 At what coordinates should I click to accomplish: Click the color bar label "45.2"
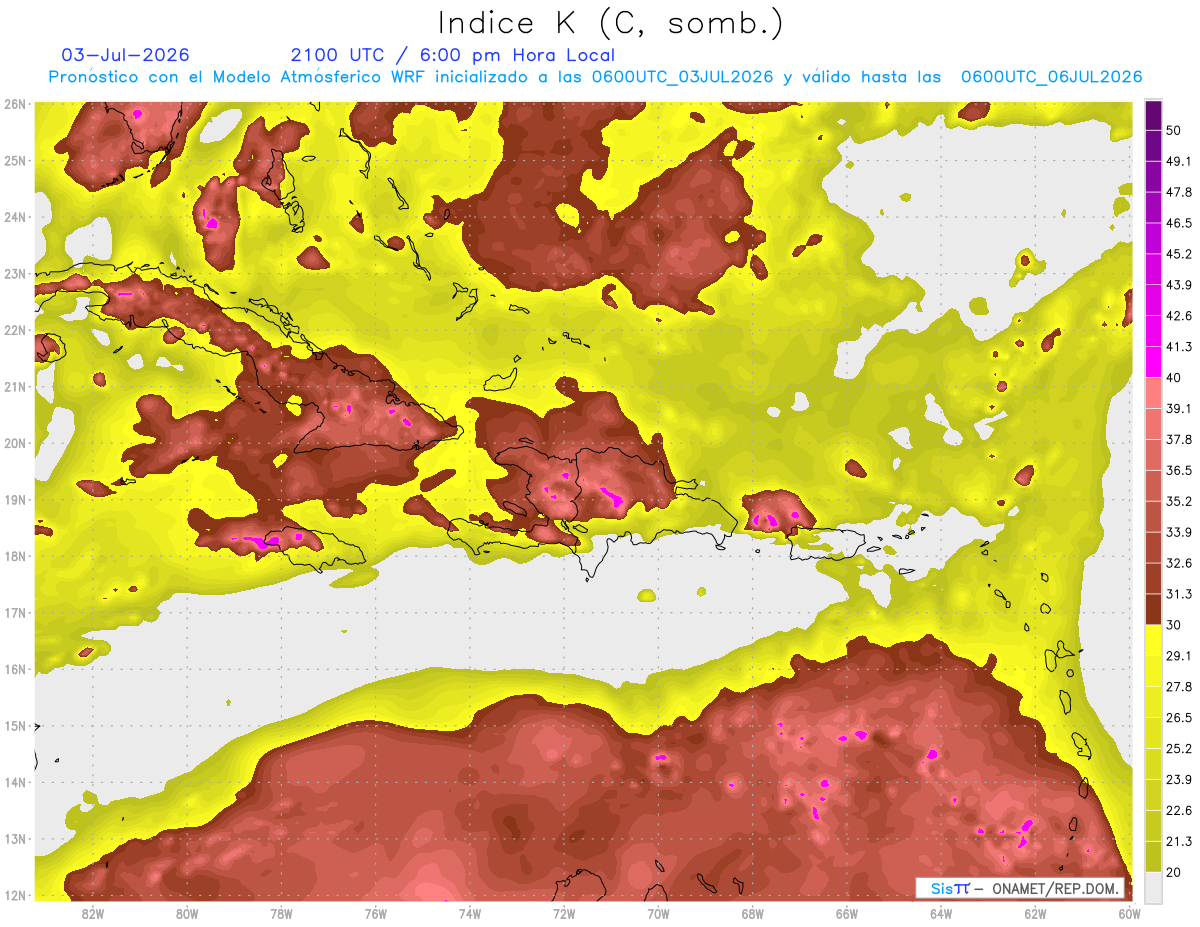tap(1179, 254)
